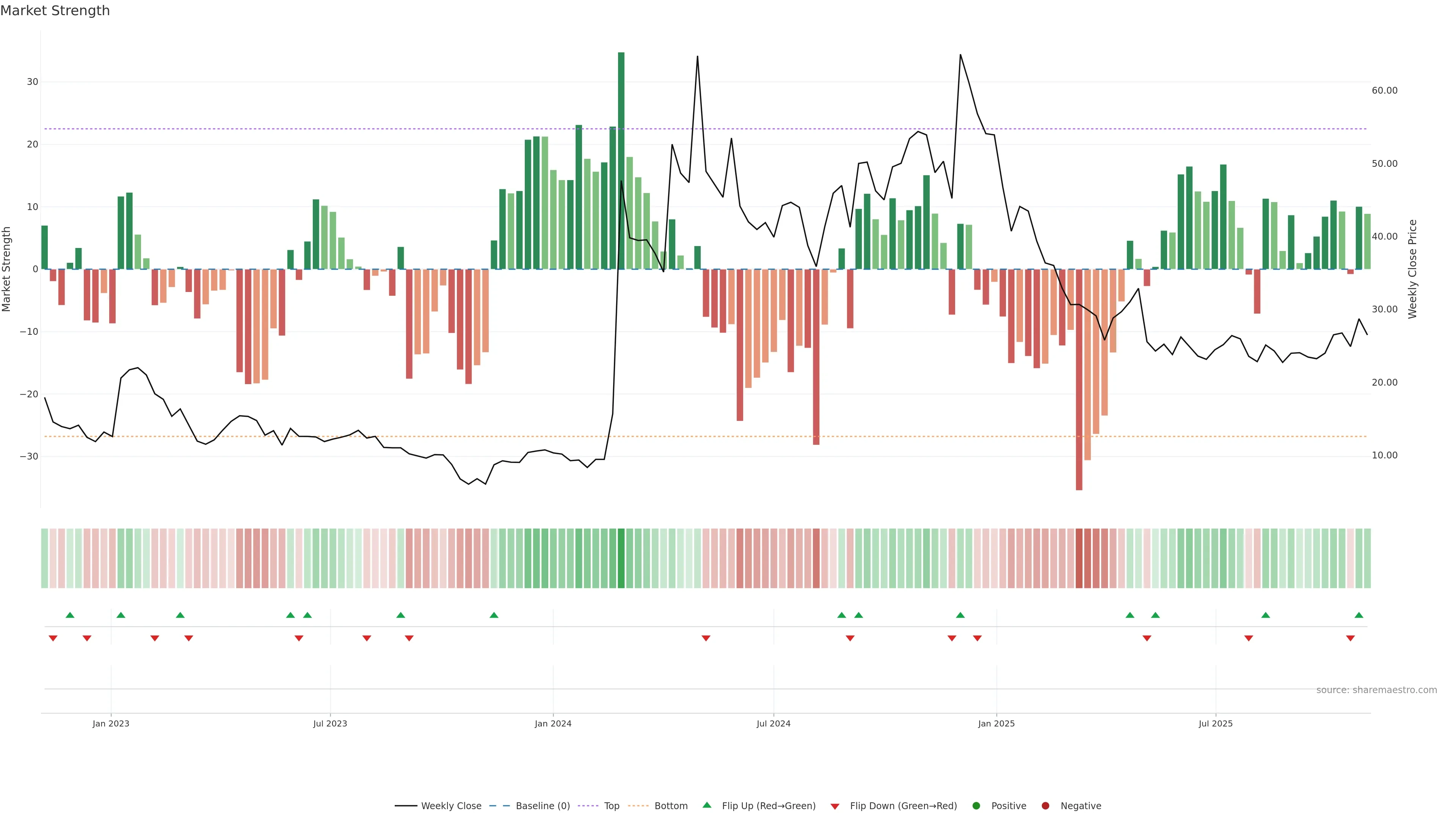Screen dimensions: 1456x819
Task: Click the Positive green circle legend icon
Action: click(x=976, y=806)
